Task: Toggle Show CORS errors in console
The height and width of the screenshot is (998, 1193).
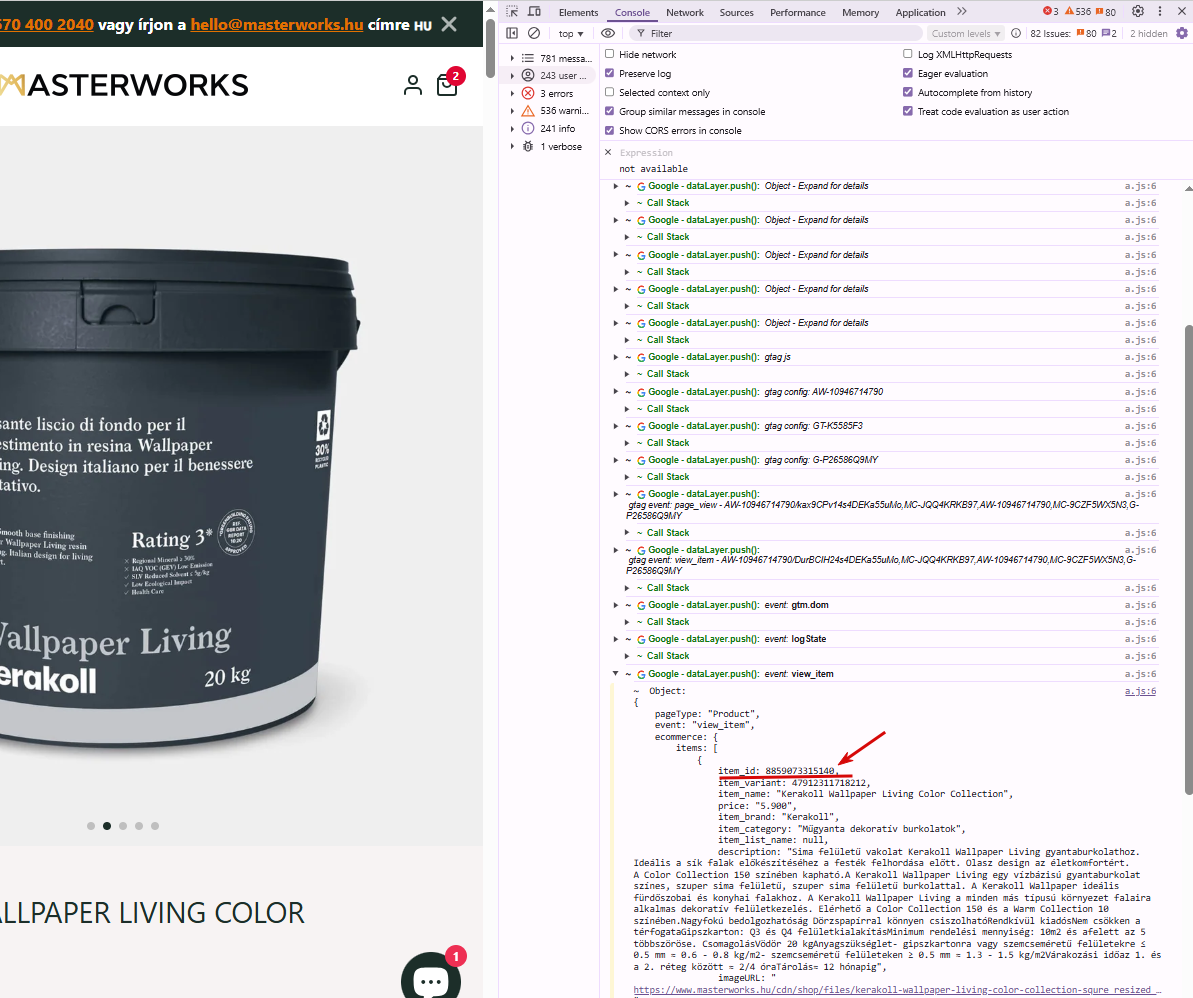Action: click(609, 130)
